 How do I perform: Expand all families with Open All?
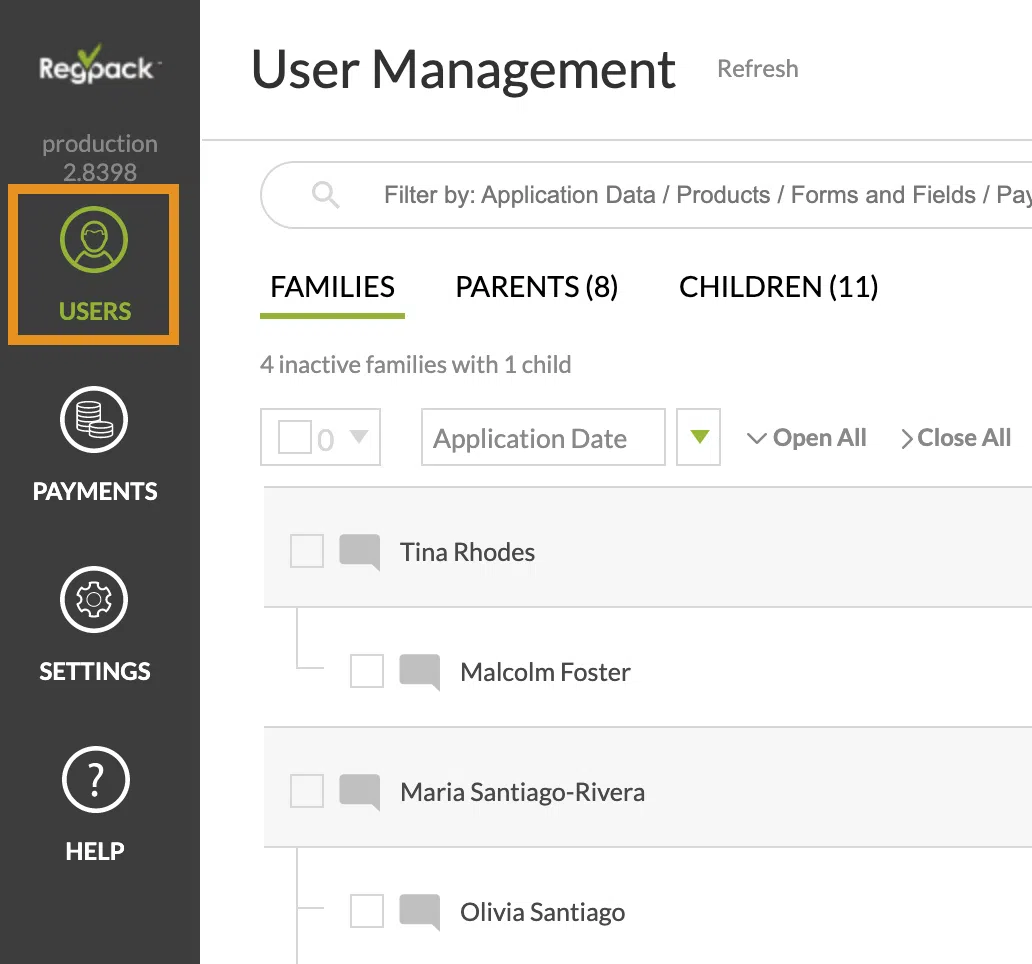(807, 438)
